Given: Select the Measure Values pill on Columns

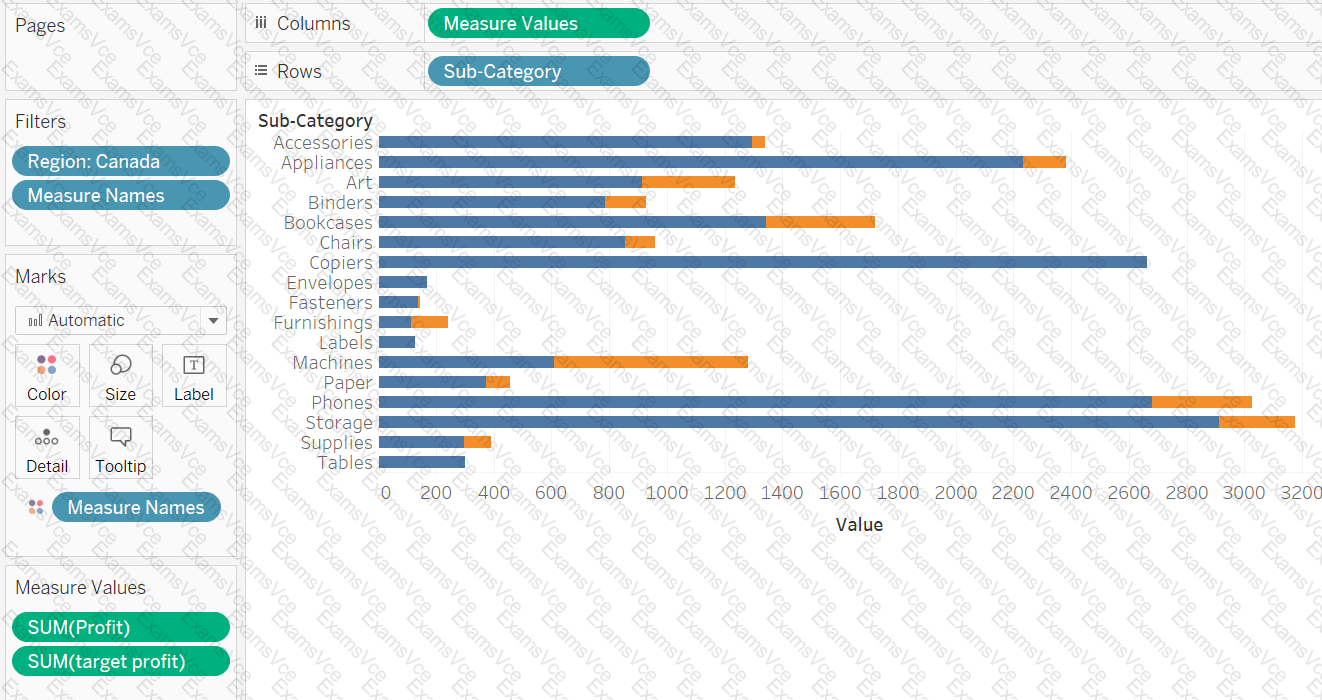Looking at the screenshot, I should (x=538, y=23).
